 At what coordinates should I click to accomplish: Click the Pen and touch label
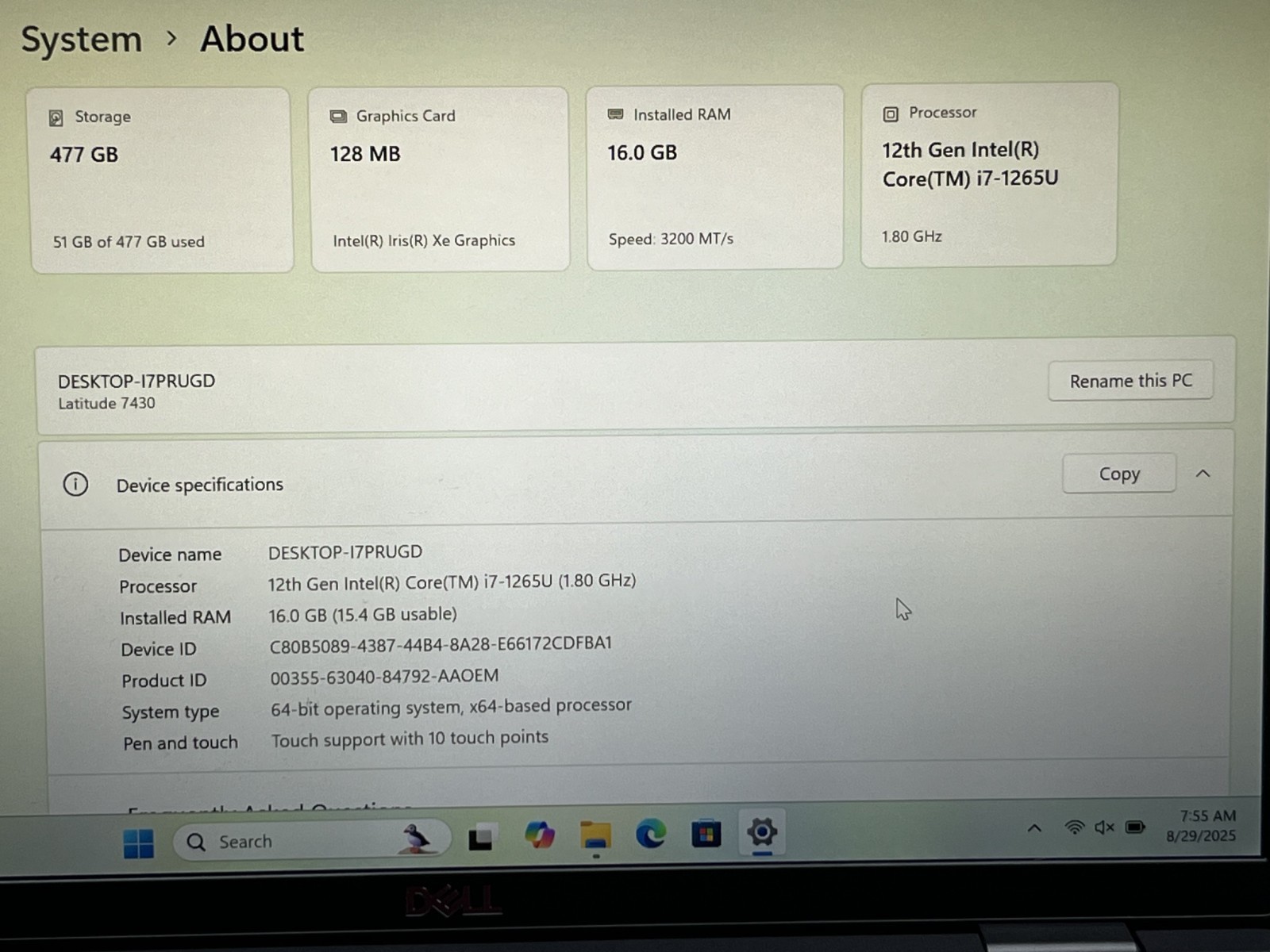tap(180, 743)
